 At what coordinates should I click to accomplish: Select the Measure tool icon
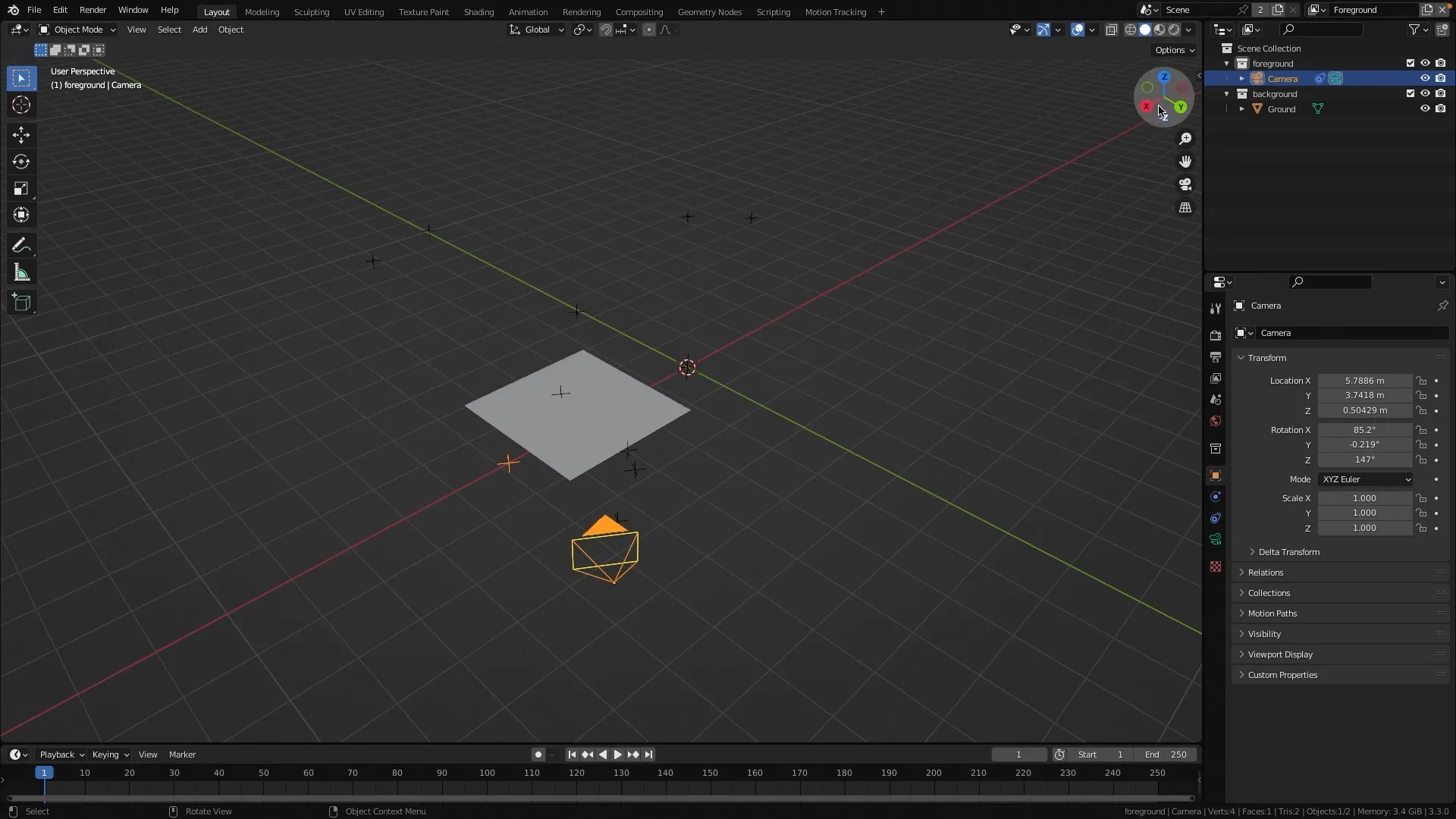(21, 273)
